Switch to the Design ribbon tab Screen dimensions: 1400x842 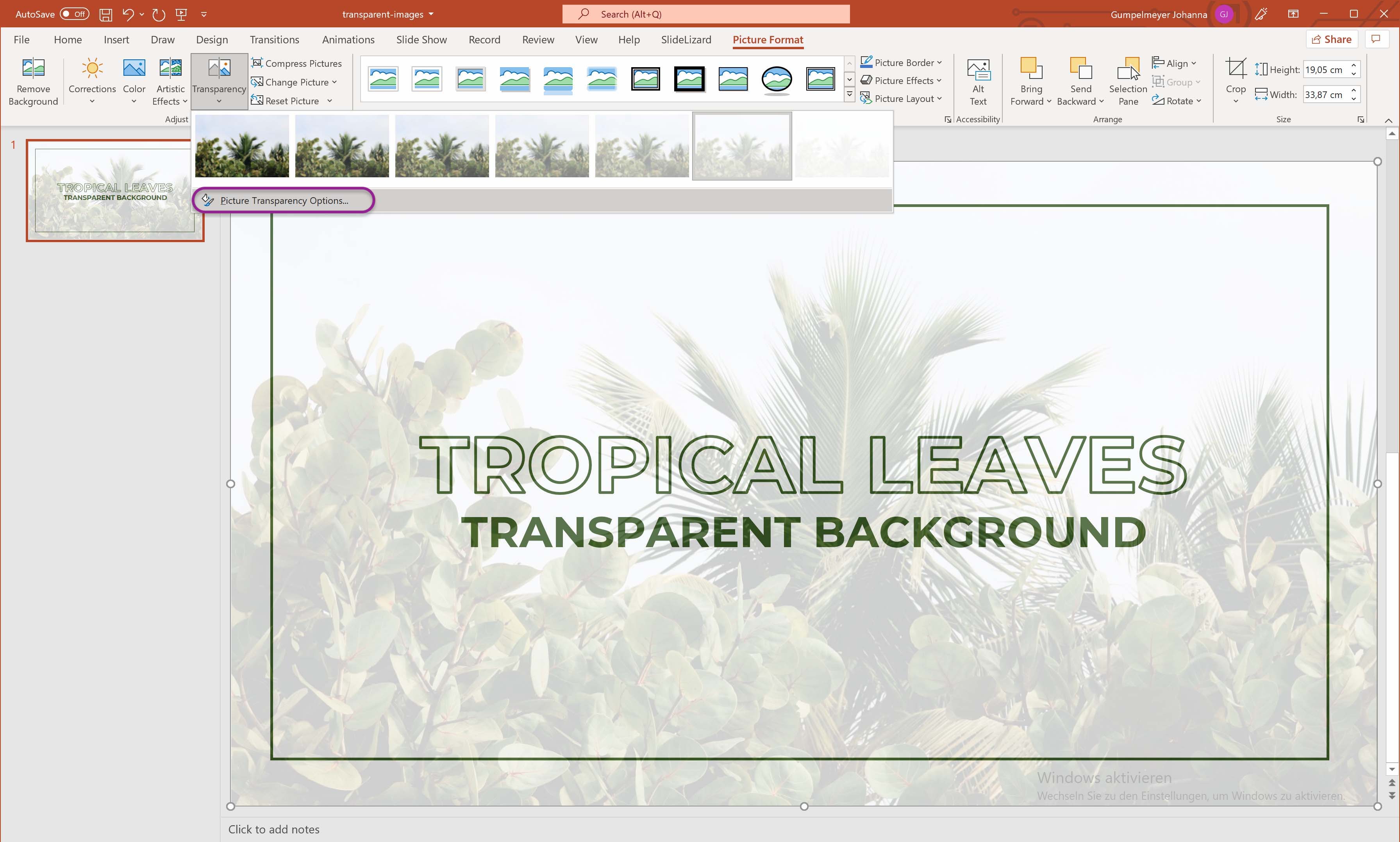pos(211,39)
